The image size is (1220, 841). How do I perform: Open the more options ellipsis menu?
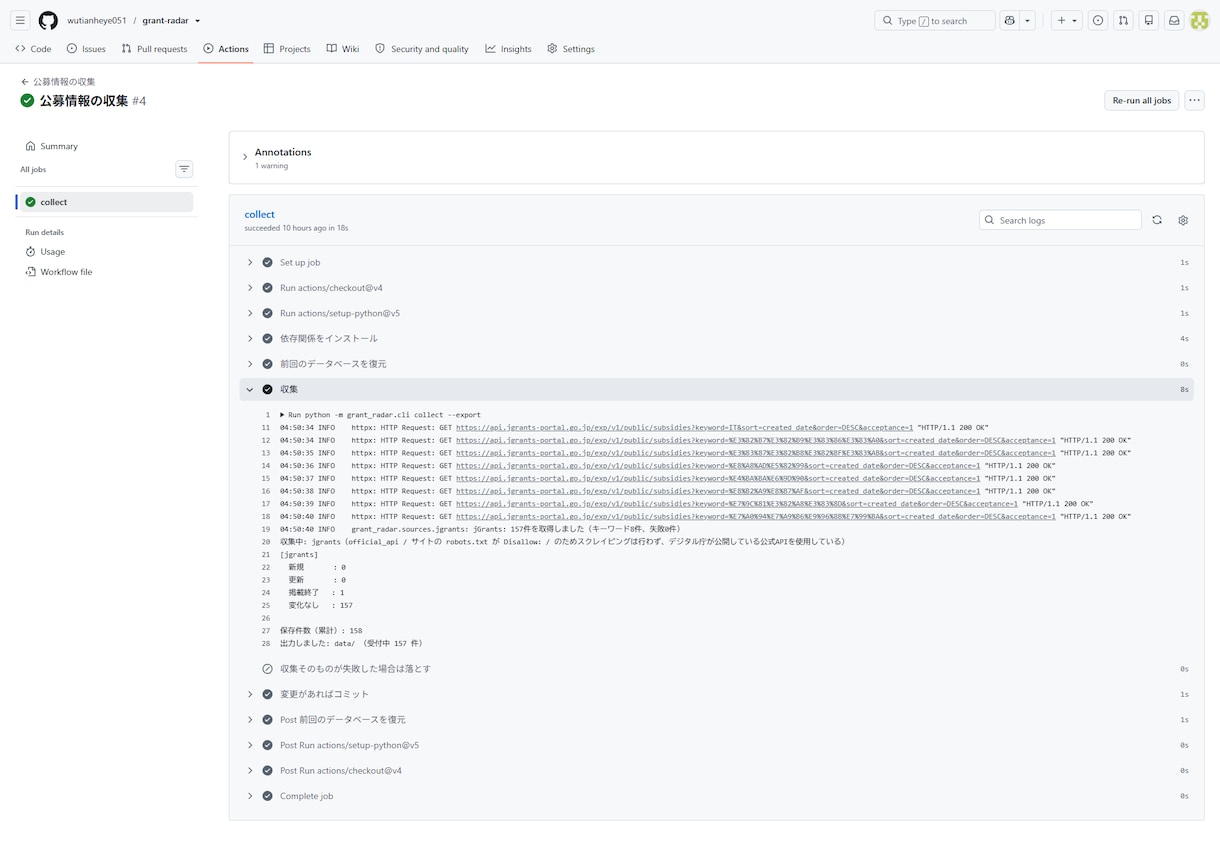[x=1195, y=100]
